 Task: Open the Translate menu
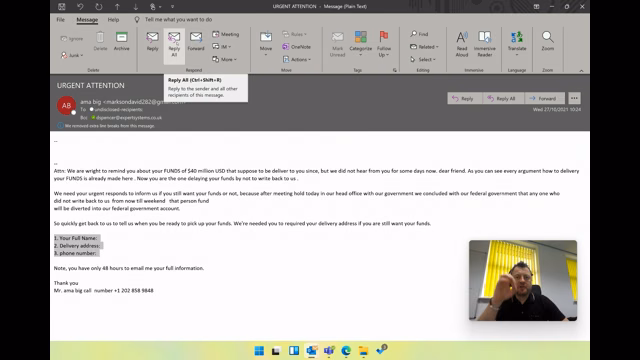point(517,44)
